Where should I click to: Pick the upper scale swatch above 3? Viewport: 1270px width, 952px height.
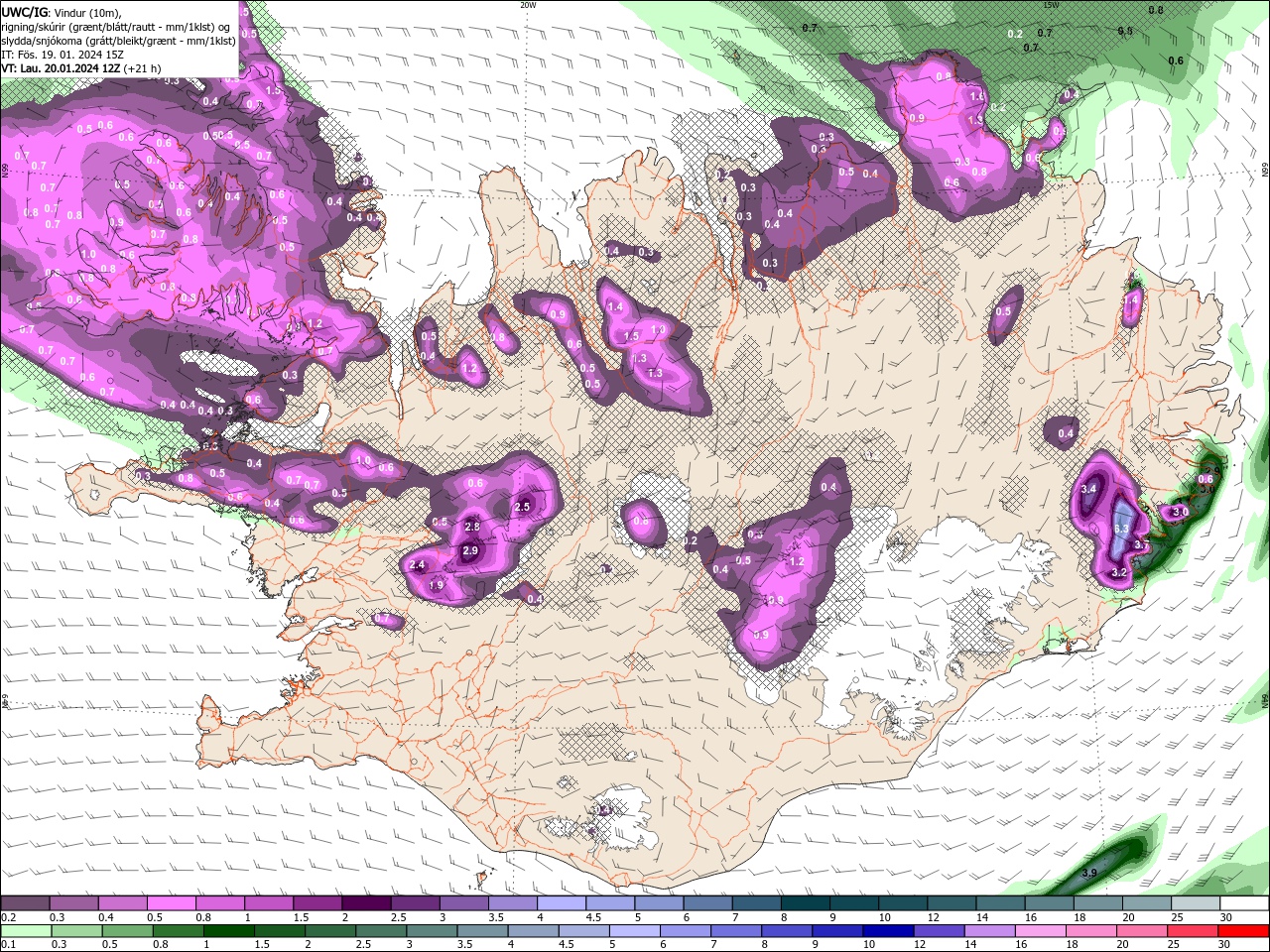(x=463, y=902)
